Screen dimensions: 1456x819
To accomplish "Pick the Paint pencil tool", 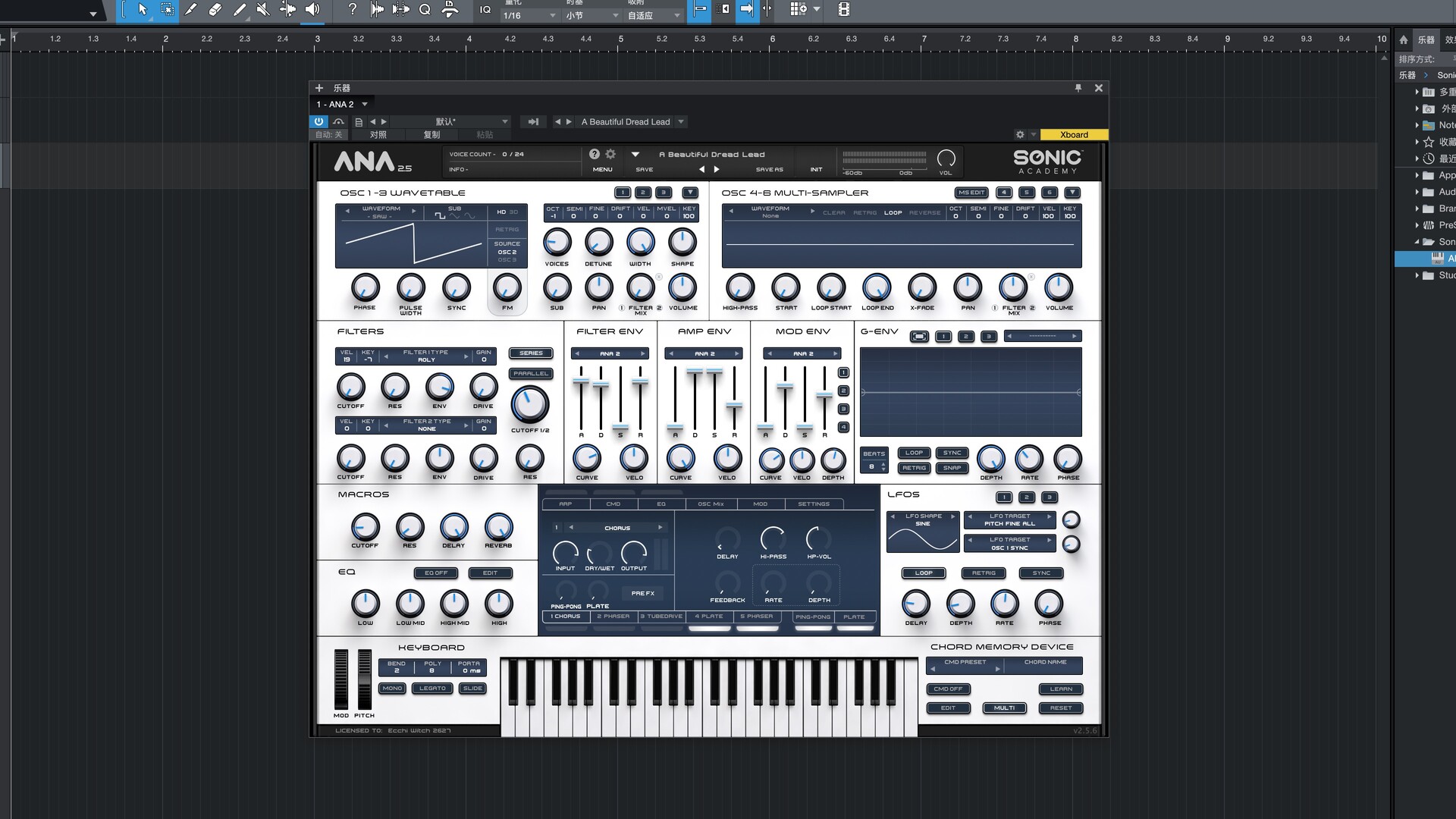I will pos(240,10).
